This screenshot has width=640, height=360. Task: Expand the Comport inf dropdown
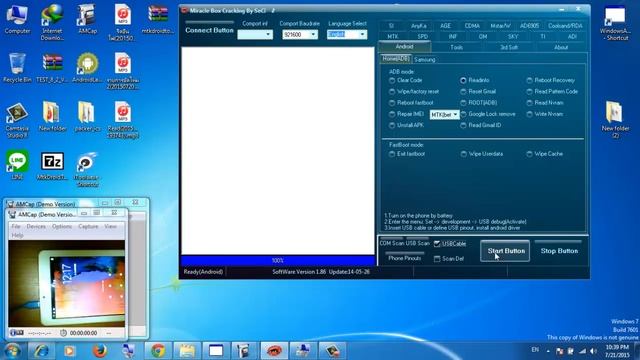coord(268,35)
